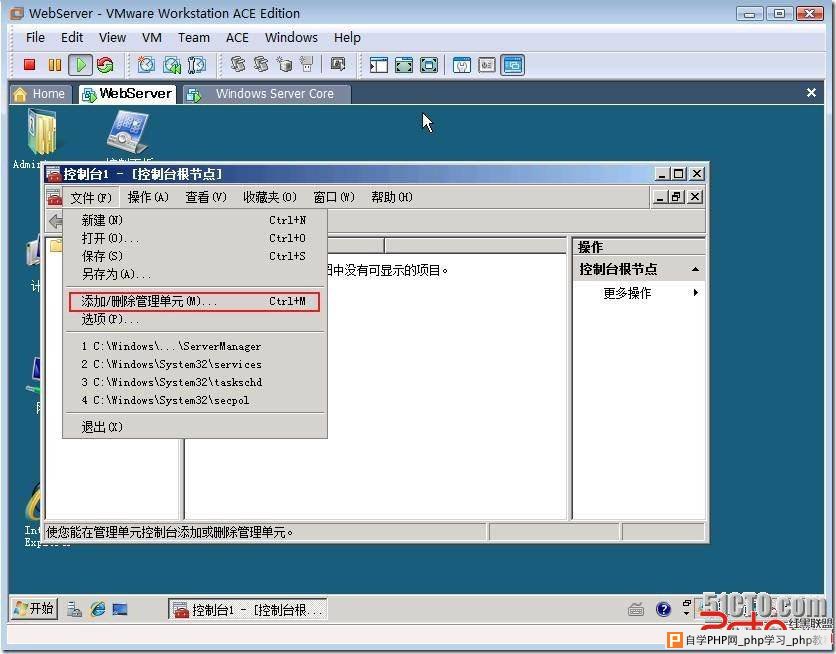Click Server Manager quick launch icon

tap(74, 609)
